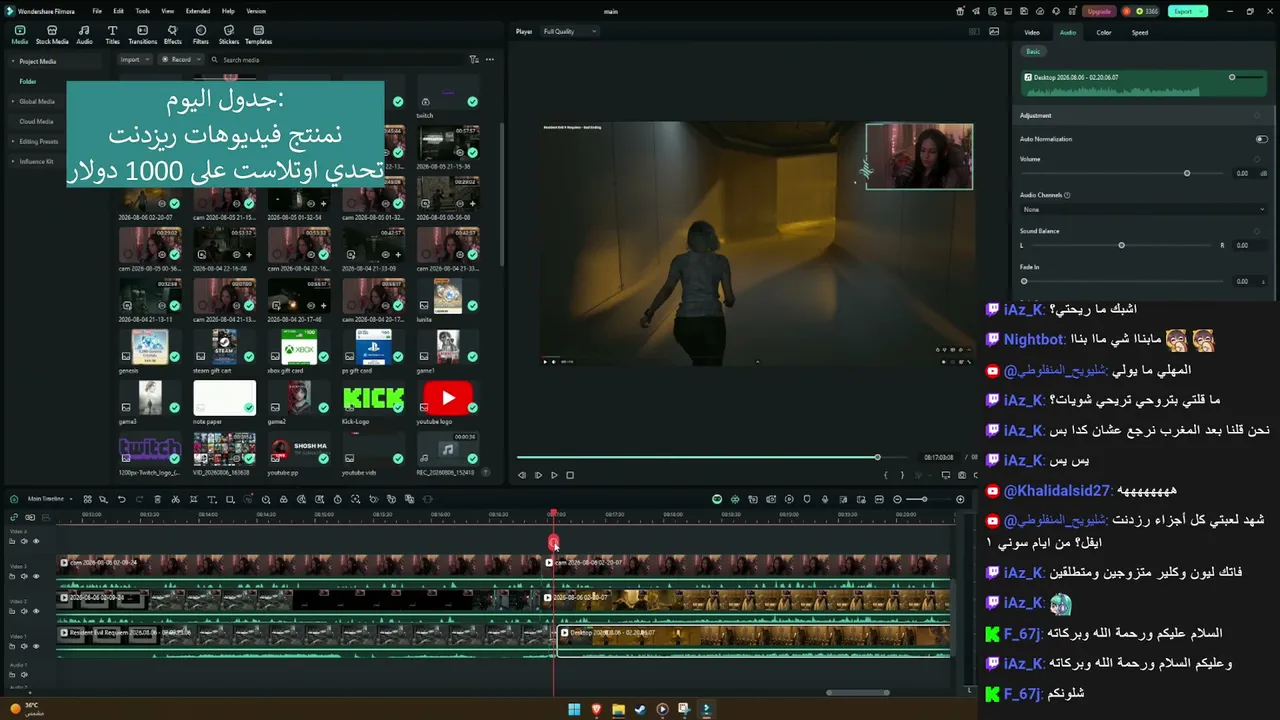1280x720 pixels.
Task: Open the Record dropdown
Action: [180, 59]
